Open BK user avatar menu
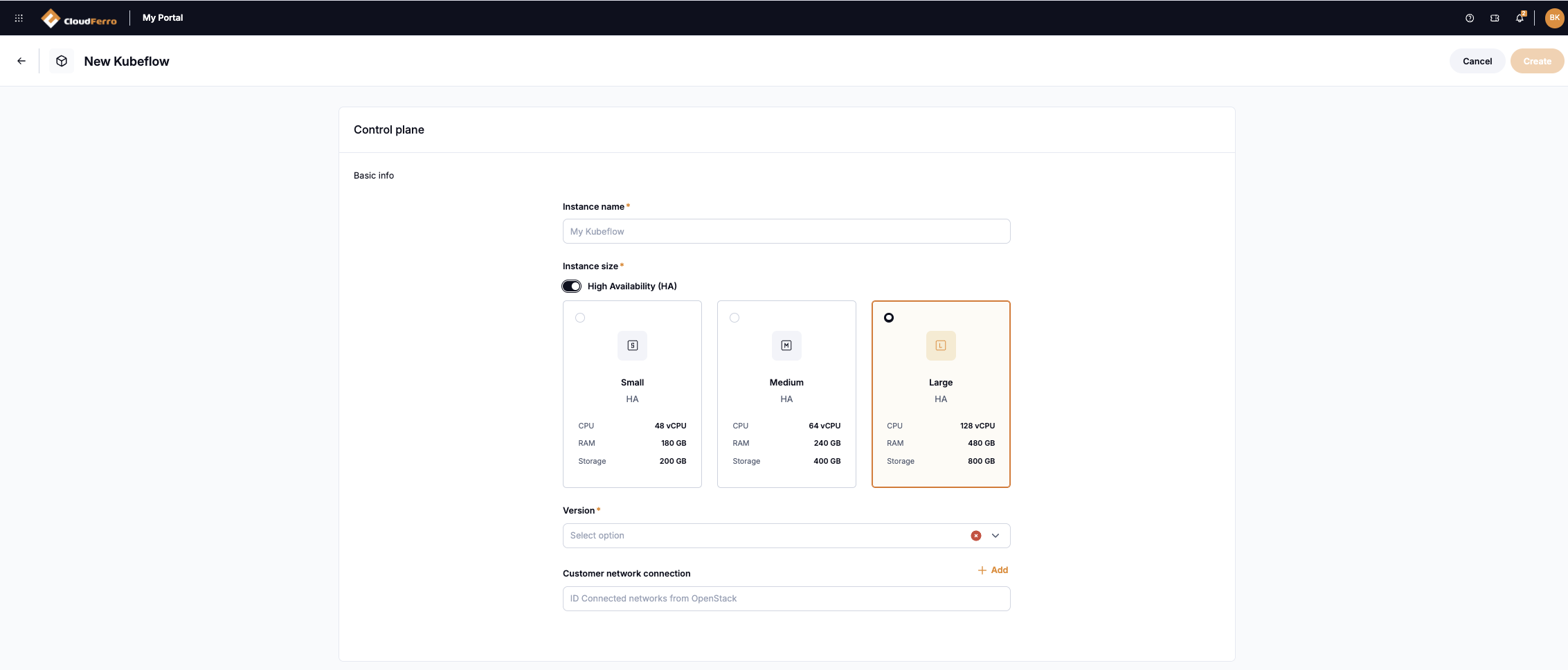Screen dimensions: 1568x670 1554,18
